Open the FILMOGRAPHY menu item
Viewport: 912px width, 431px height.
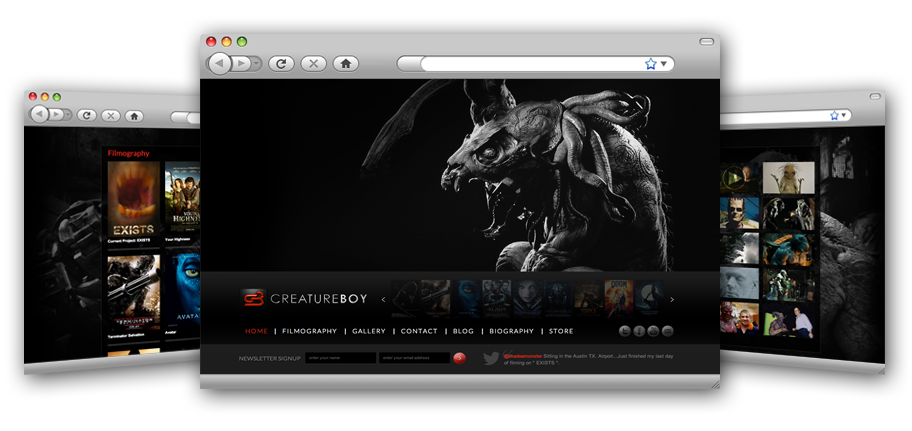click(309, 331)
